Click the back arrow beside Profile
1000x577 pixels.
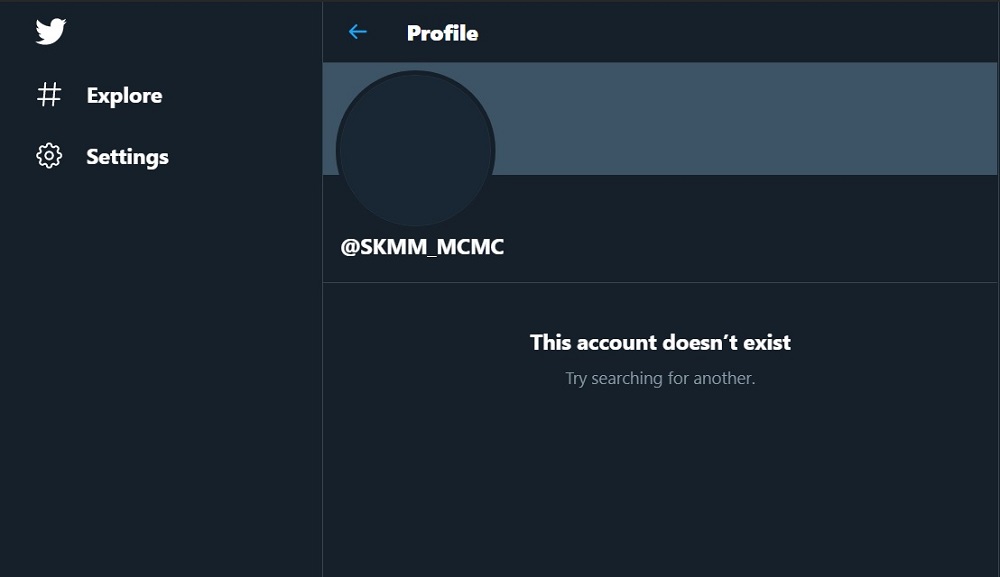(357, 32)
